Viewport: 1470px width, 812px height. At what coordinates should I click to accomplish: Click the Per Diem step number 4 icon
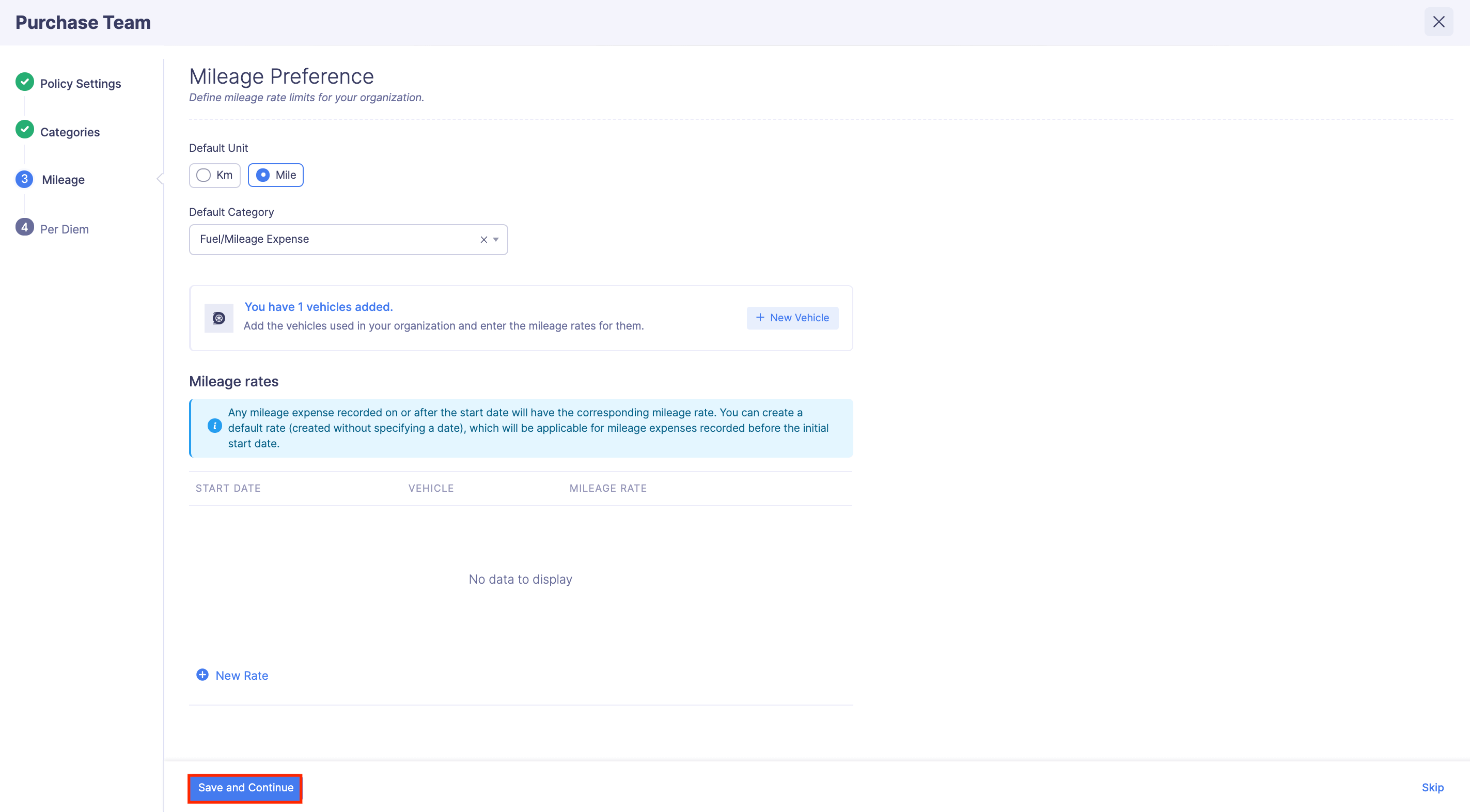[25, 228]
